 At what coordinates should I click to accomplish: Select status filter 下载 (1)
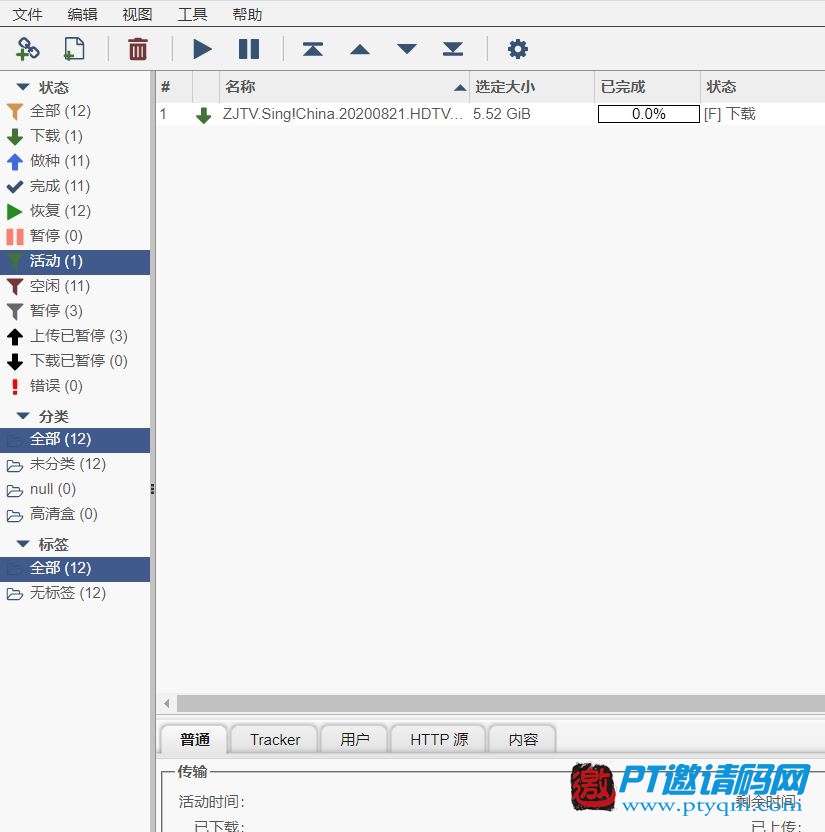[x=75, y=136]
